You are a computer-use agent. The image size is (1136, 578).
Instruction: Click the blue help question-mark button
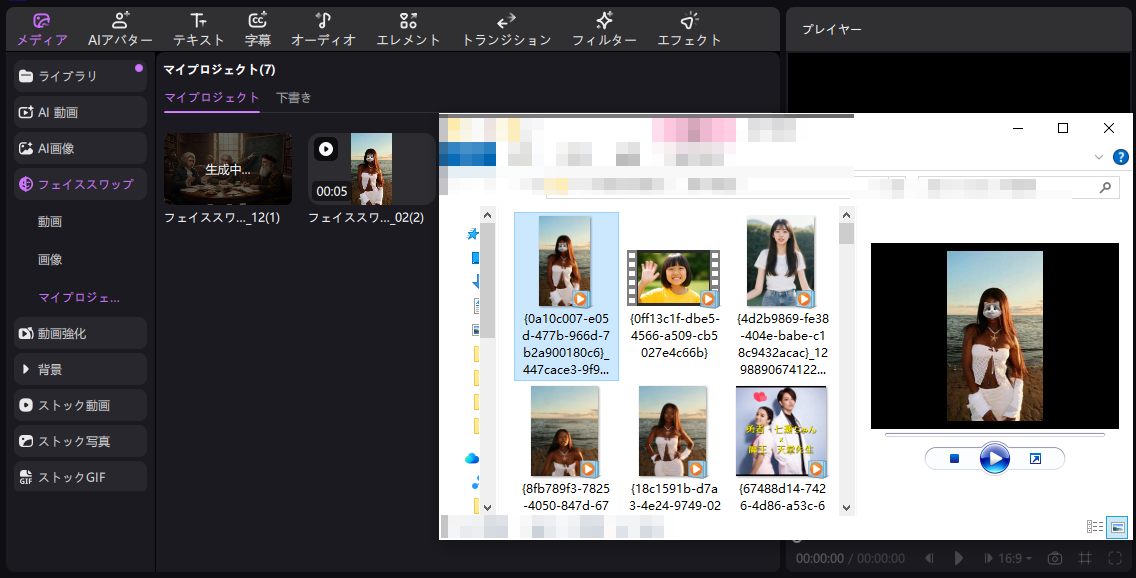pos(1120,156)
